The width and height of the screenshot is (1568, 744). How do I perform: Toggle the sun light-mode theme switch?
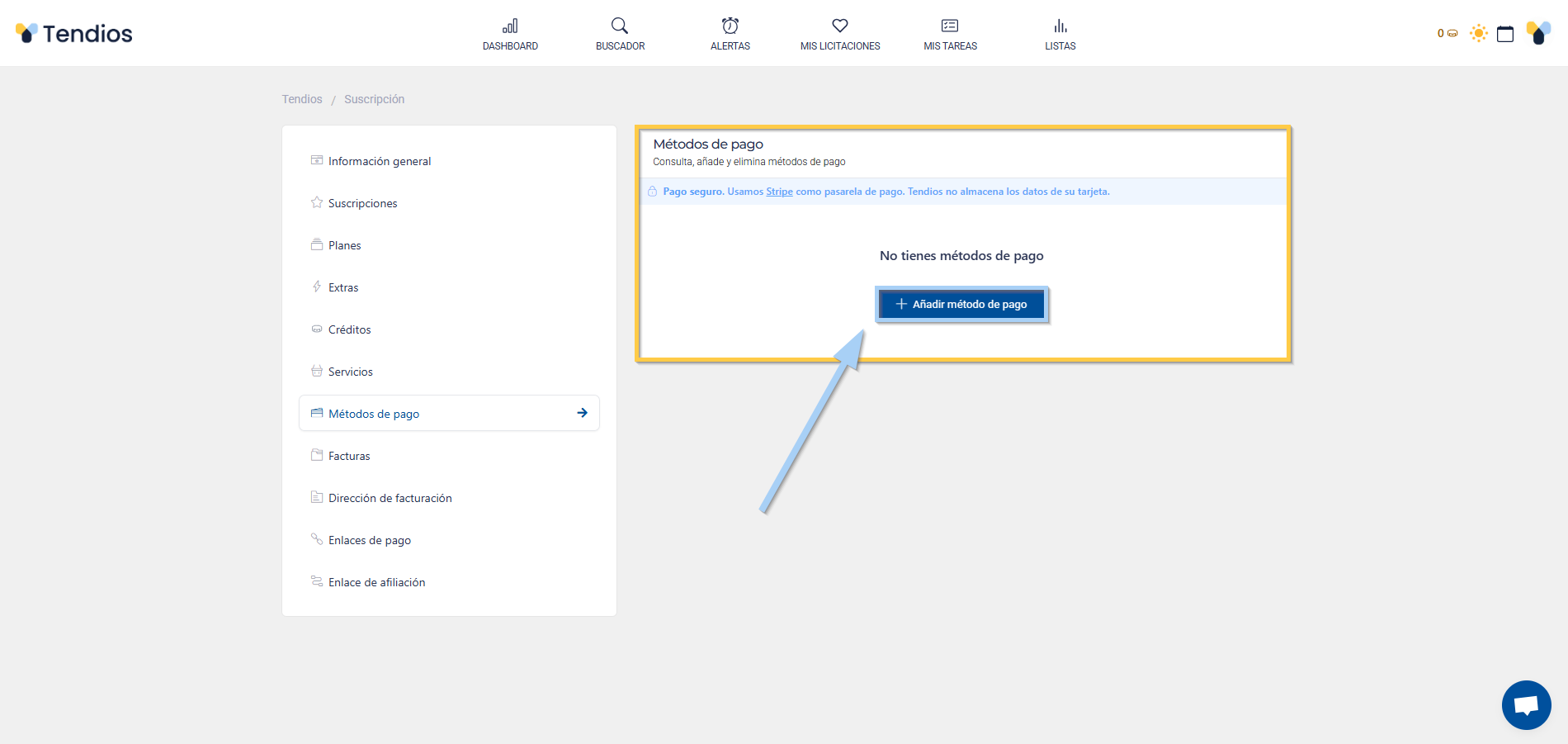click(1478, 34)
